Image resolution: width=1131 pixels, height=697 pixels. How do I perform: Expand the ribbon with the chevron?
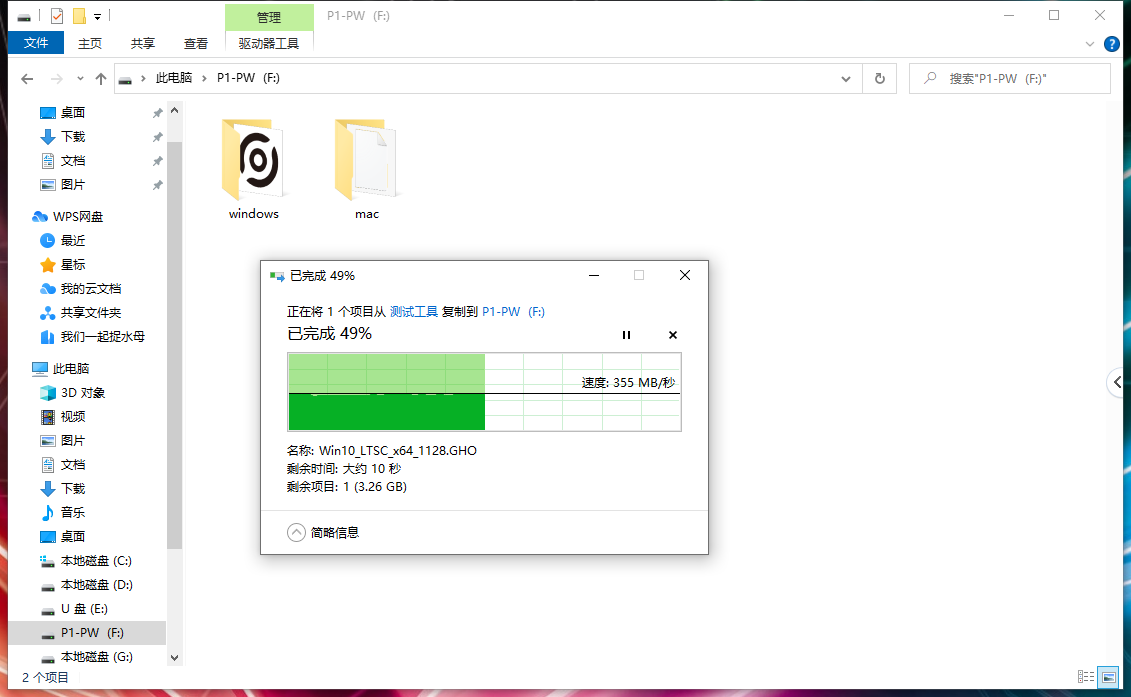point(1089,44)
